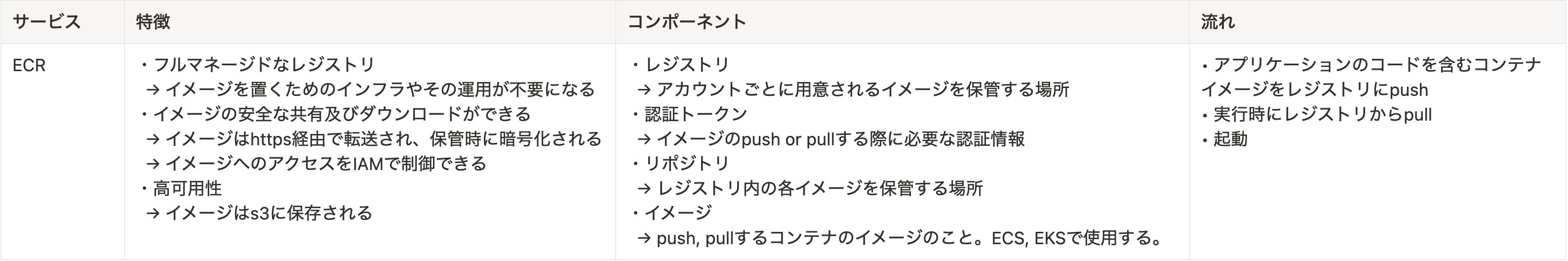1568x261 pixels.
Task: Click the line mentioning ECS, EKSで使用する
Action: coord(901,238)
